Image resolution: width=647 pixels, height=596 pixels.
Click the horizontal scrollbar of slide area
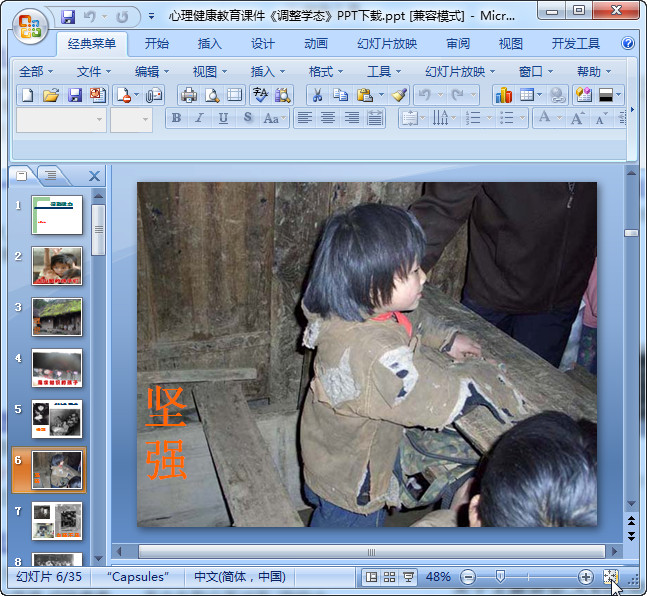click(x=371, y=552)
